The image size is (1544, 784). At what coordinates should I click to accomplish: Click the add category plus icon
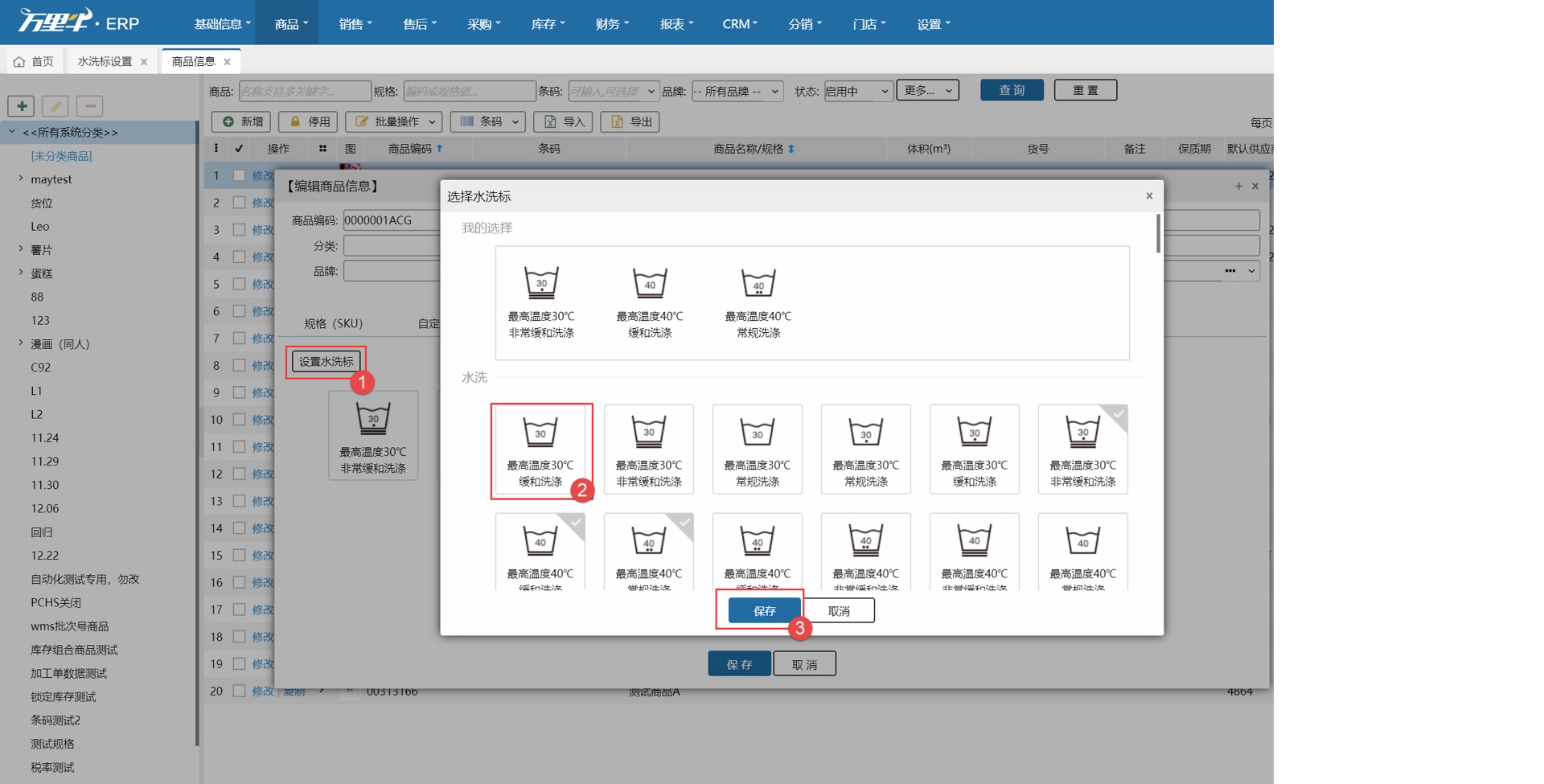click(22, 105)
